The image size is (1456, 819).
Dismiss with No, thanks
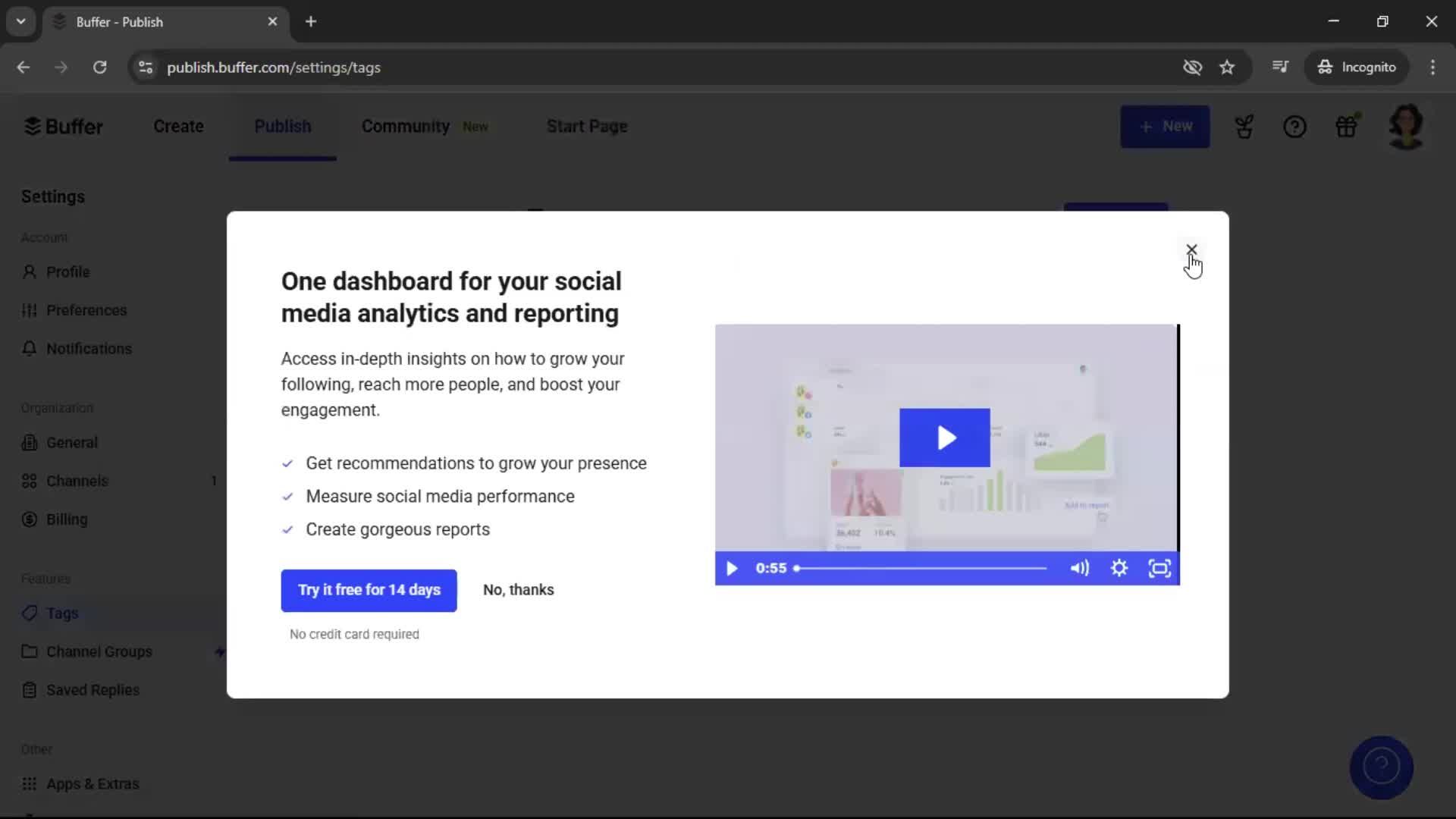tap(518, 589)
